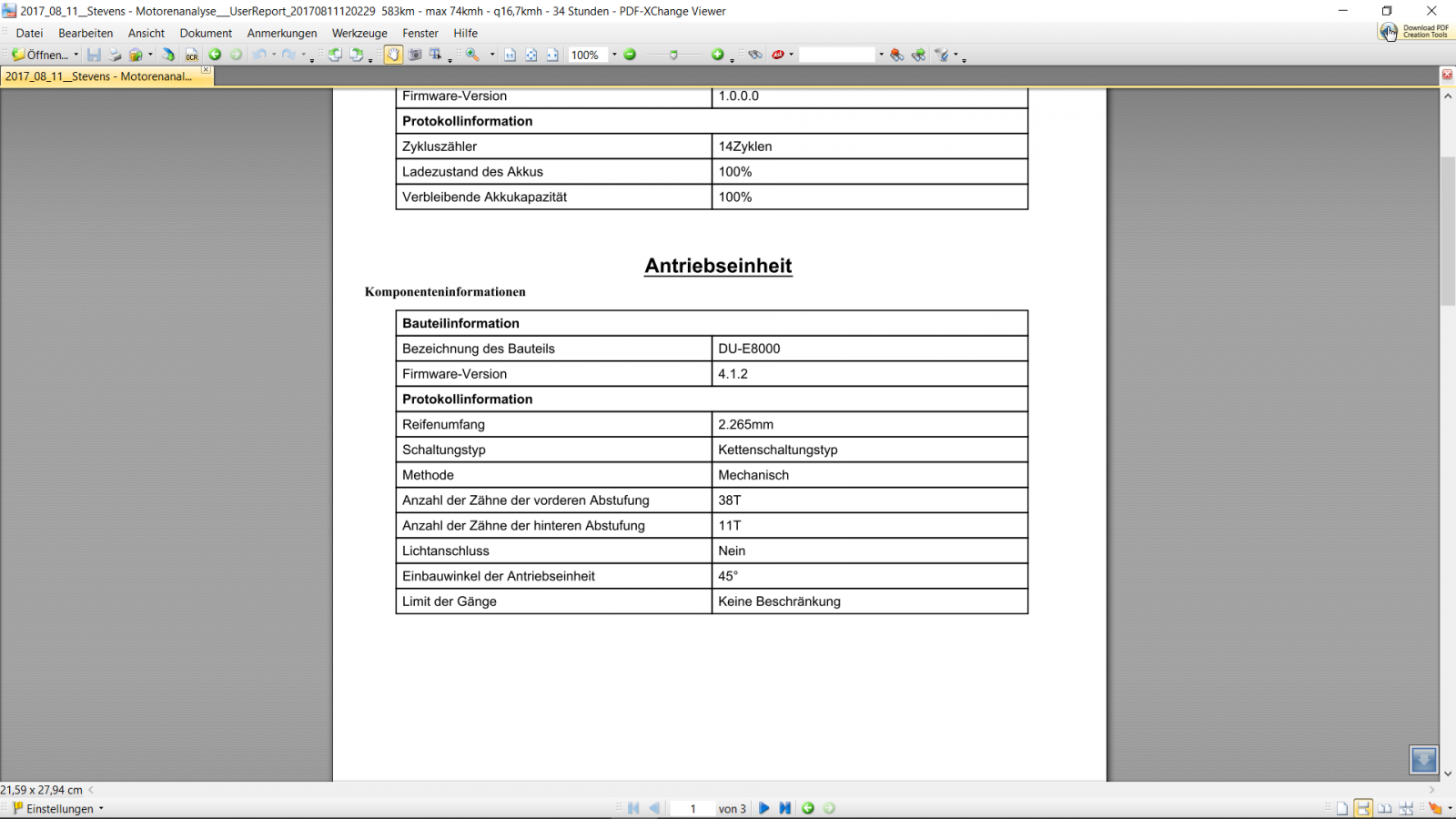
Task: Go to previous view with green back arrow in status bar
Action: click(x=808, y=808)
